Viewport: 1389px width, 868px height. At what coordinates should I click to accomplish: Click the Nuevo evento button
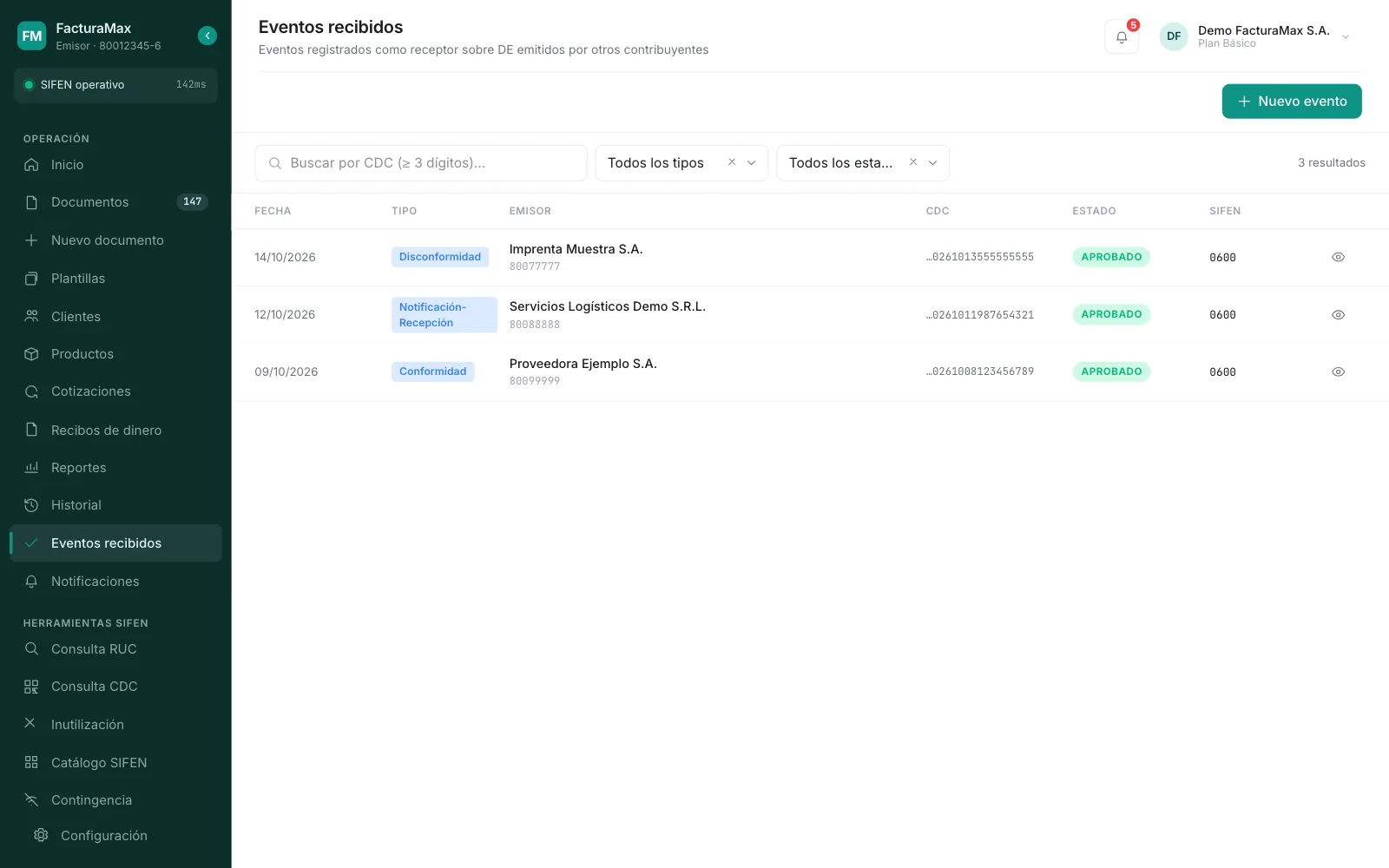1292,102
